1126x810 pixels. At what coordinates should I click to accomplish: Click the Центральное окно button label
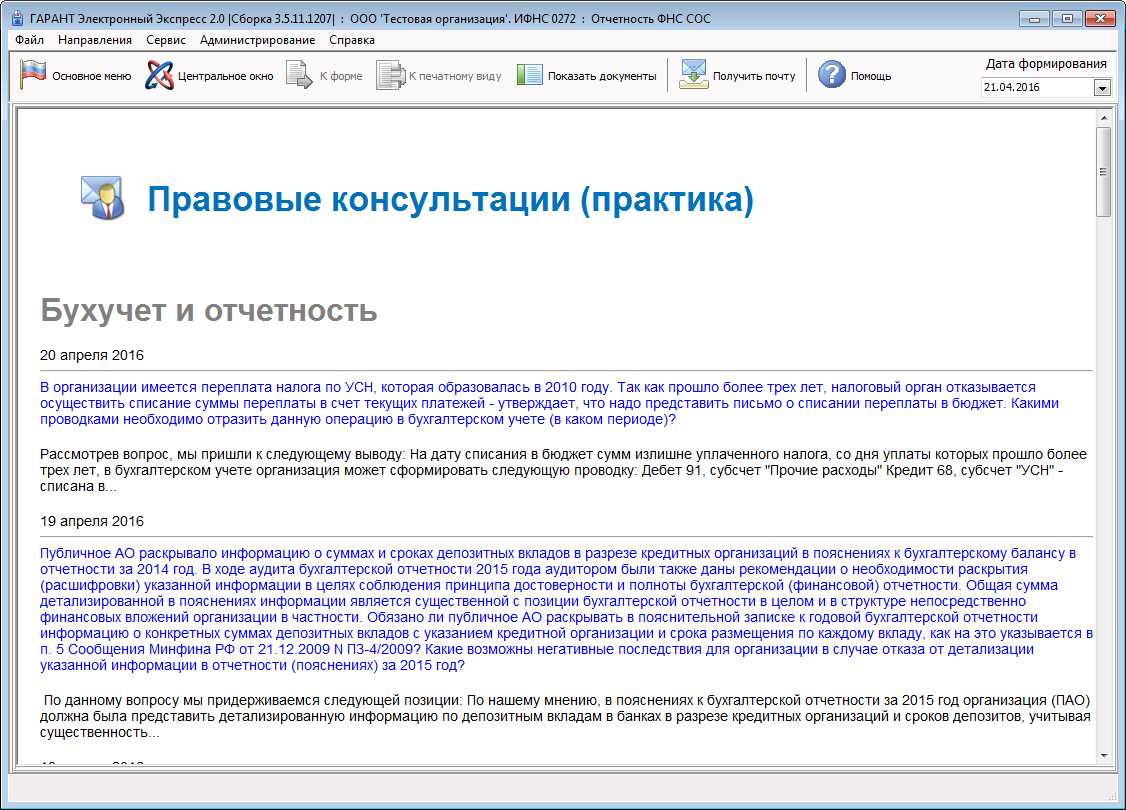[225, 76]
